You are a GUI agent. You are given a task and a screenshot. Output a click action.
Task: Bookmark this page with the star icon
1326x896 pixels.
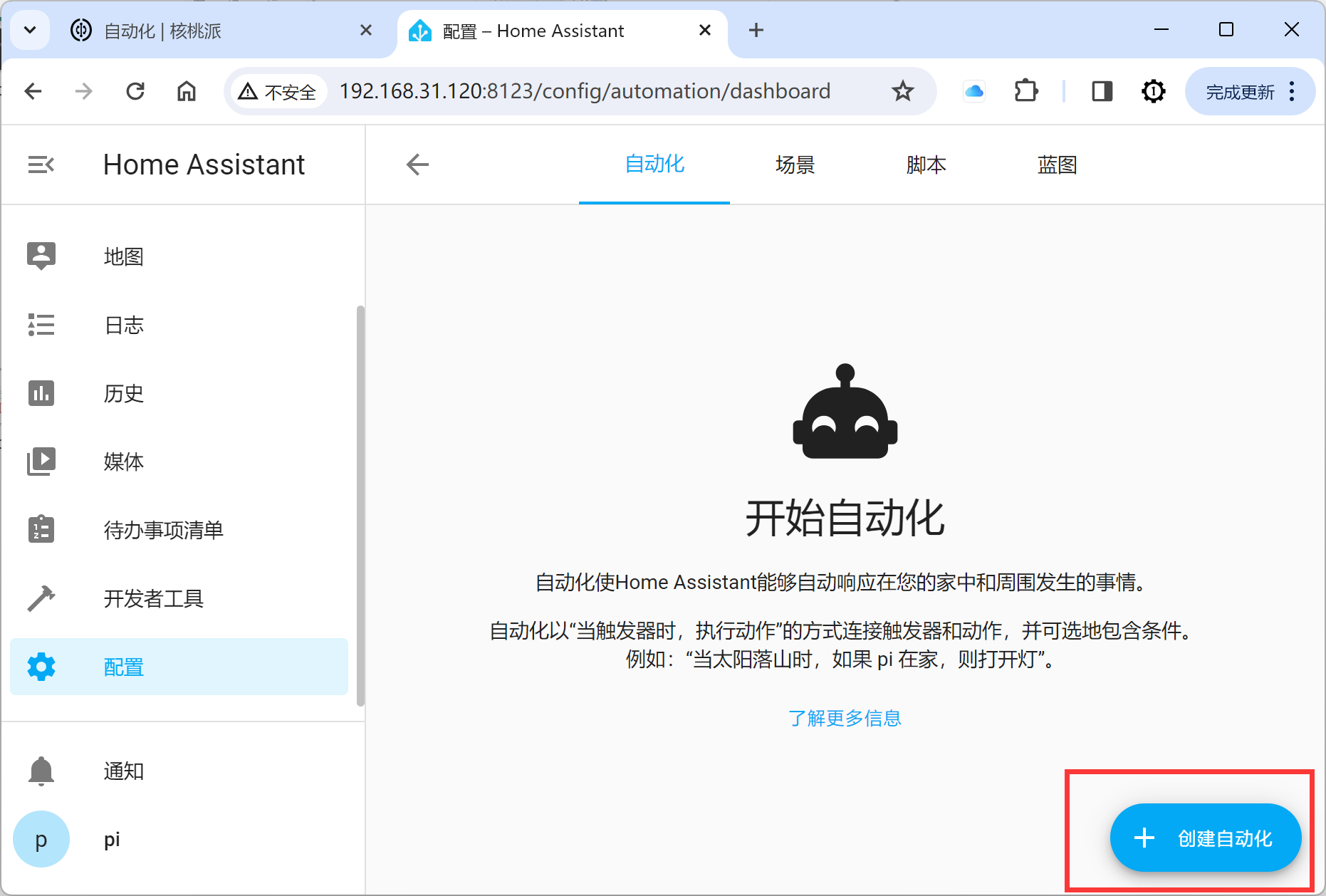[x=903, y=91]
